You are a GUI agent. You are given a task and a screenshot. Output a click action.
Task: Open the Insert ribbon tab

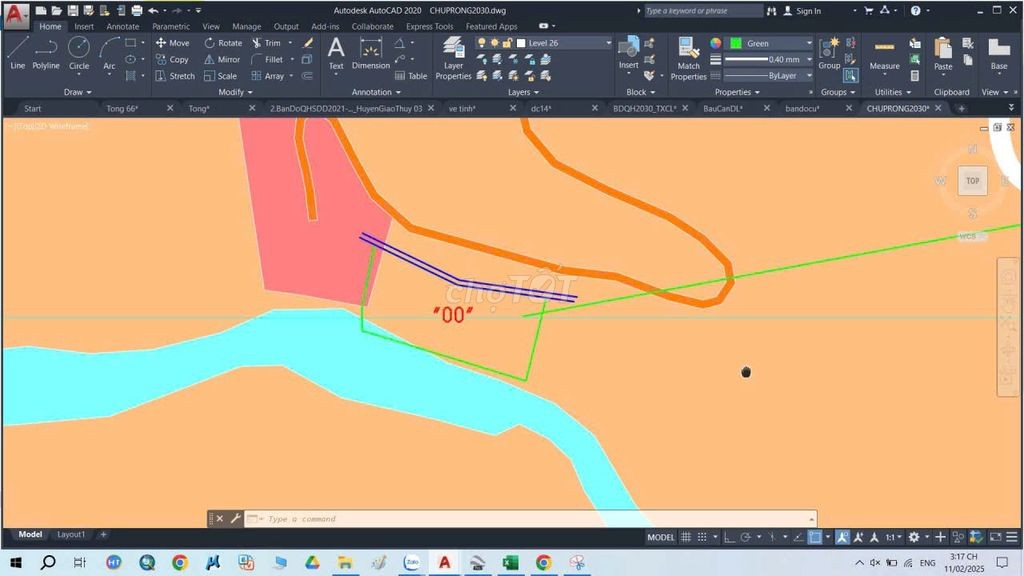[x=84, y=27]
